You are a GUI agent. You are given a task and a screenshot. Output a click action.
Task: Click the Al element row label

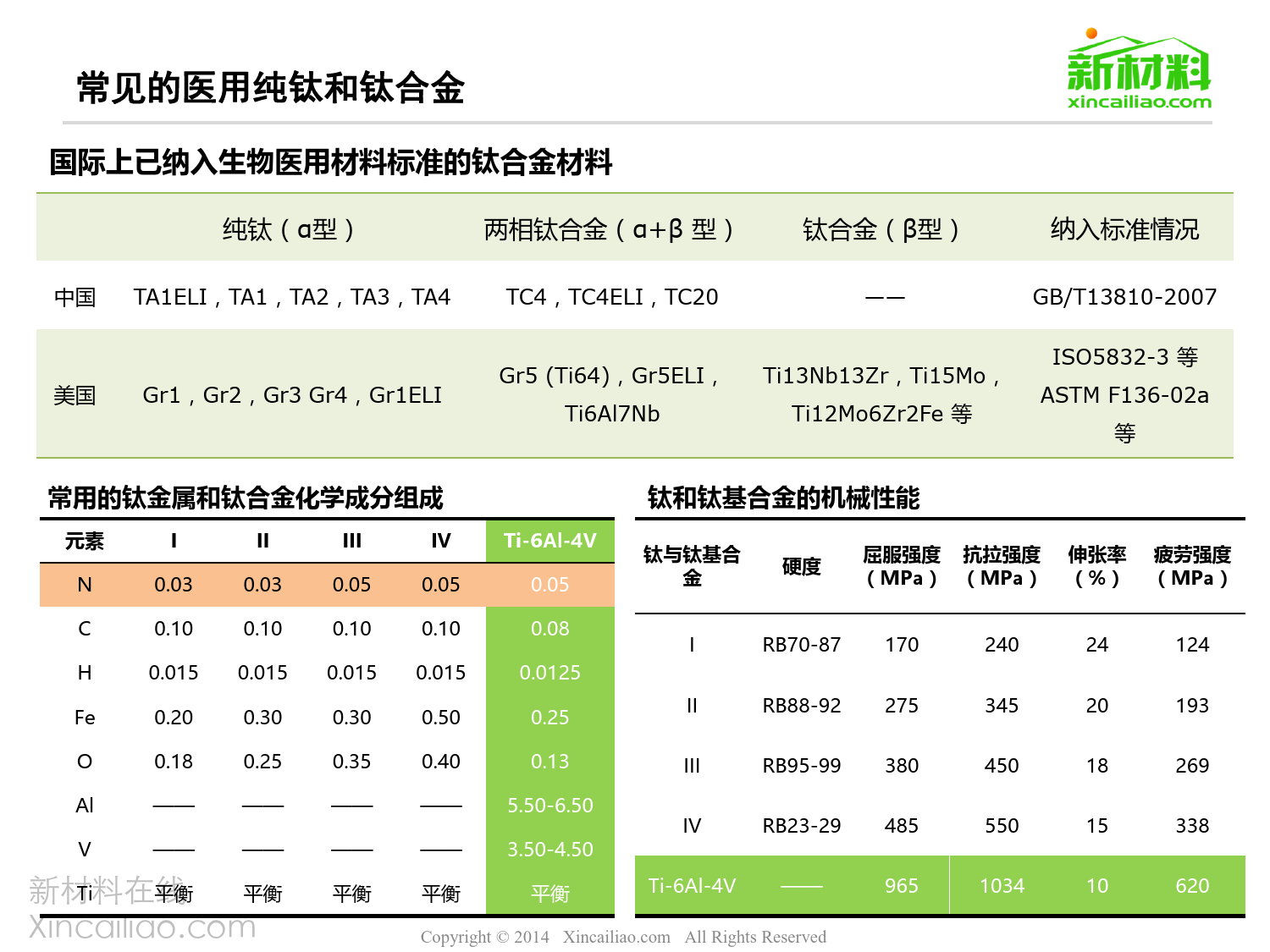(x=85, y=806)
